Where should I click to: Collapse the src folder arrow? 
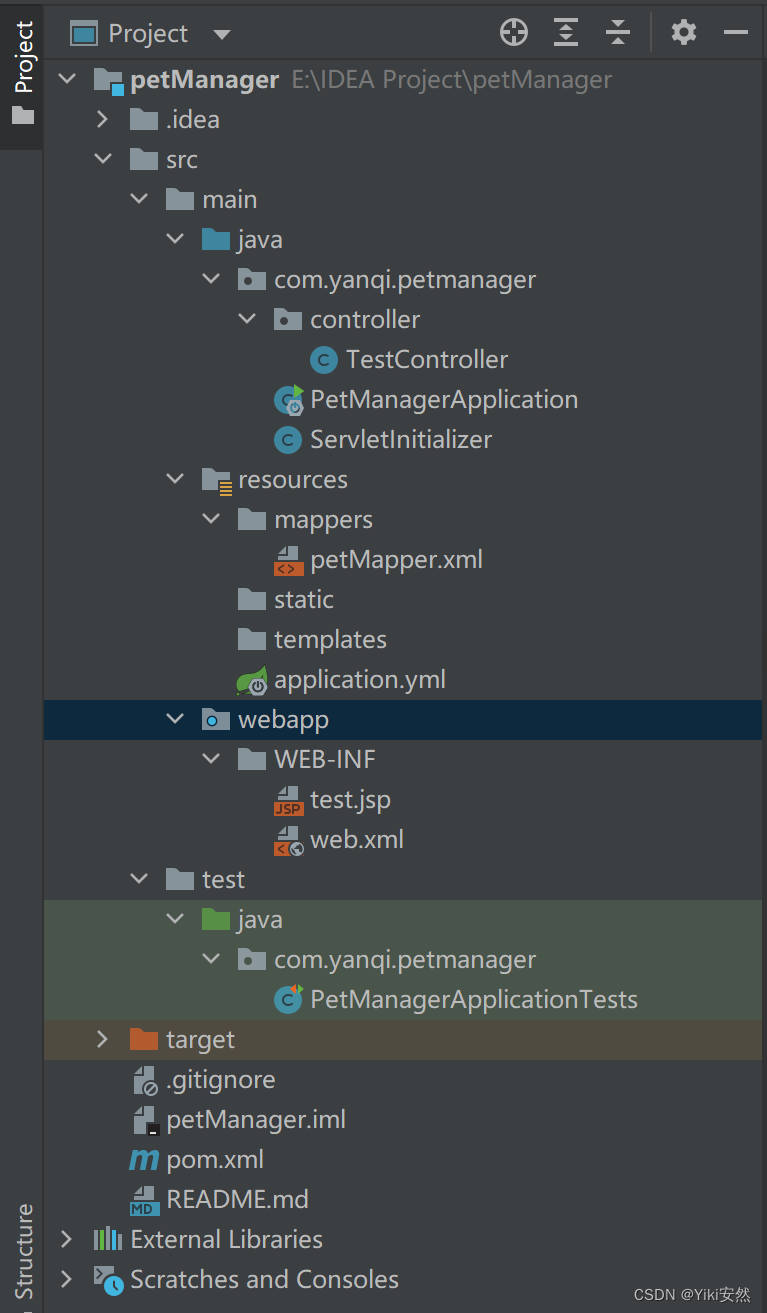(103, 159)
